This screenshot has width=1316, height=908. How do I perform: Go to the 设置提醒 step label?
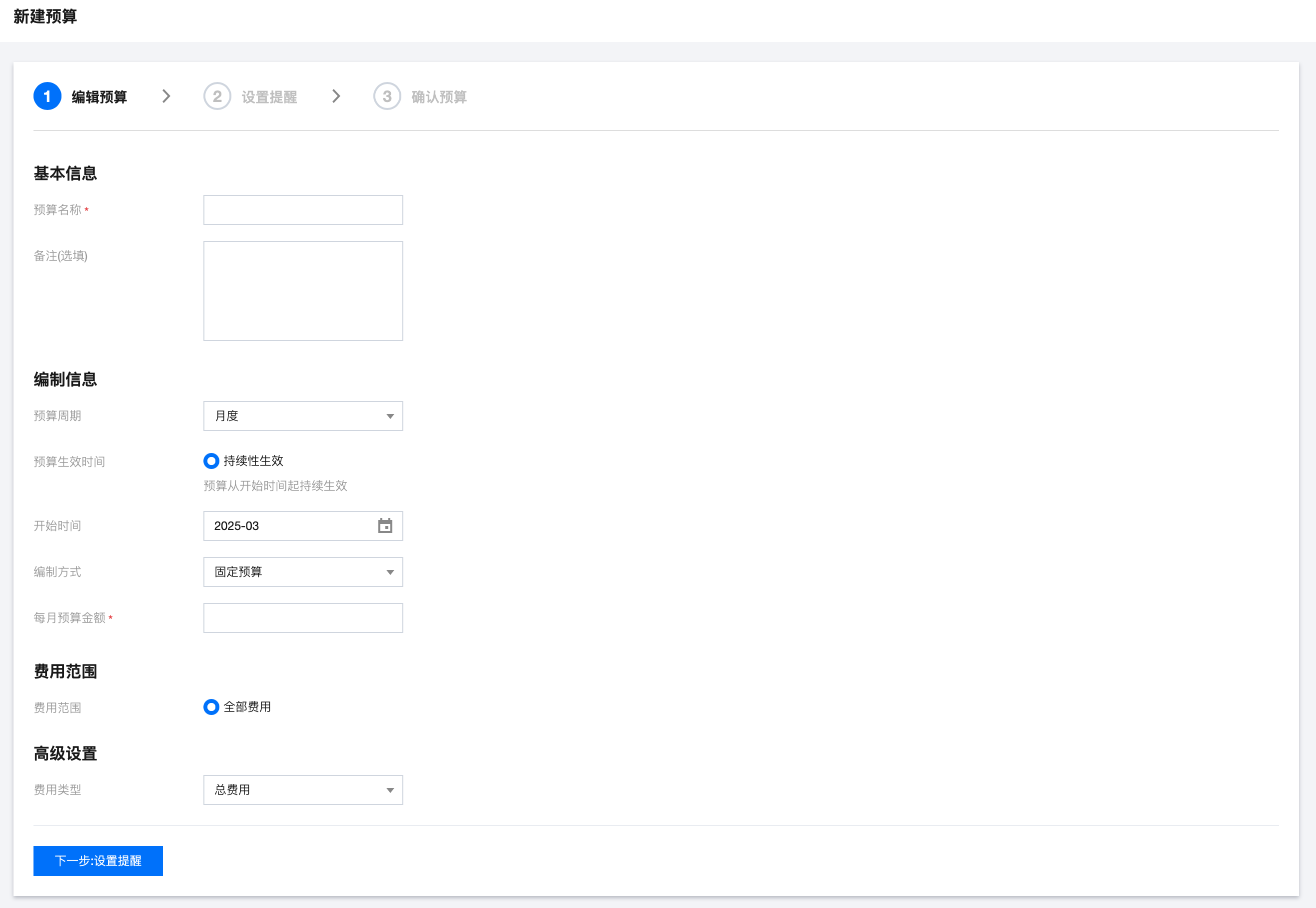269,97
